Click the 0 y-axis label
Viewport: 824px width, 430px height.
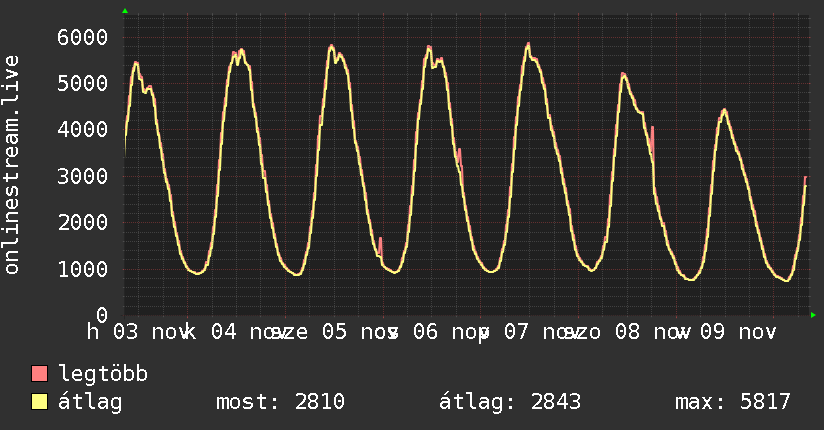coord(102,315)
